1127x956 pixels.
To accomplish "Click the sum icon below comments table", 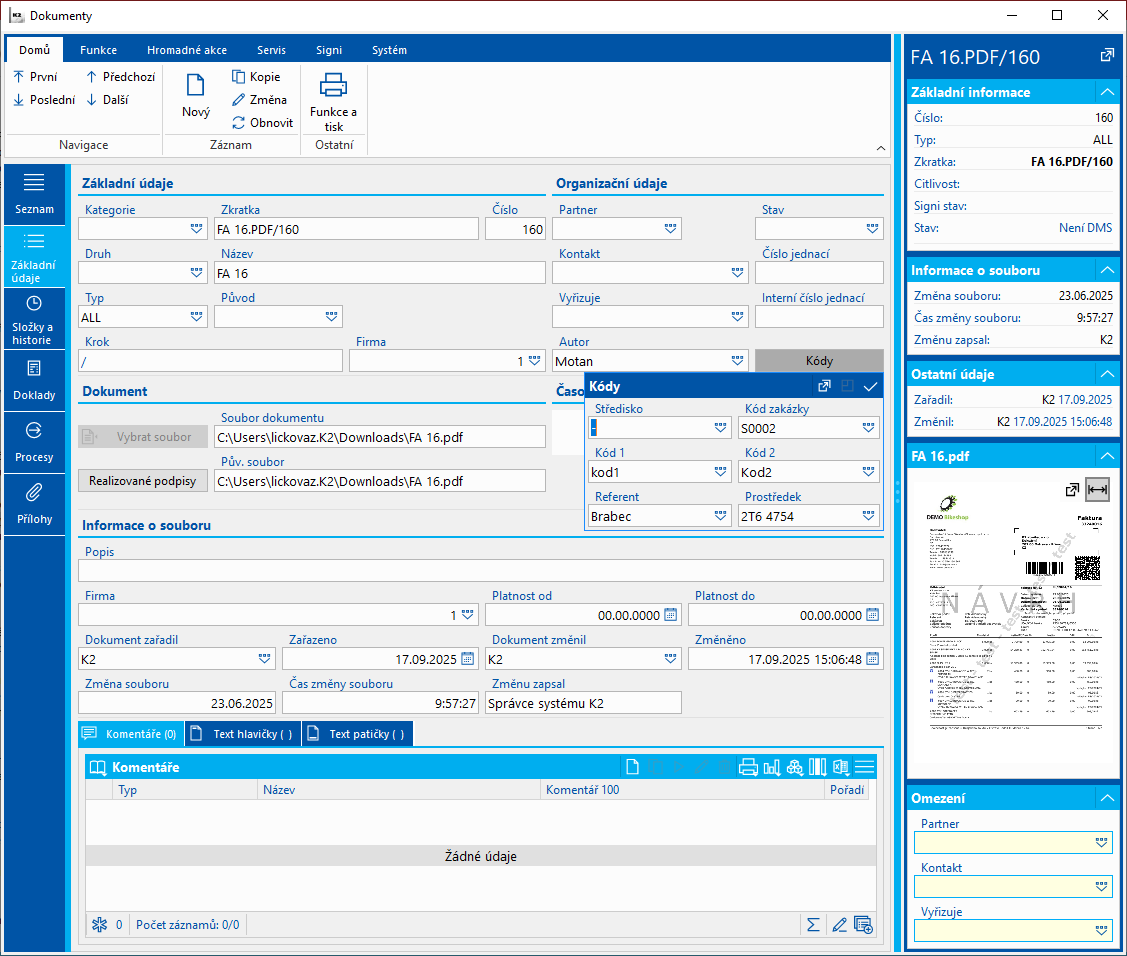I will tap(813, 925).
